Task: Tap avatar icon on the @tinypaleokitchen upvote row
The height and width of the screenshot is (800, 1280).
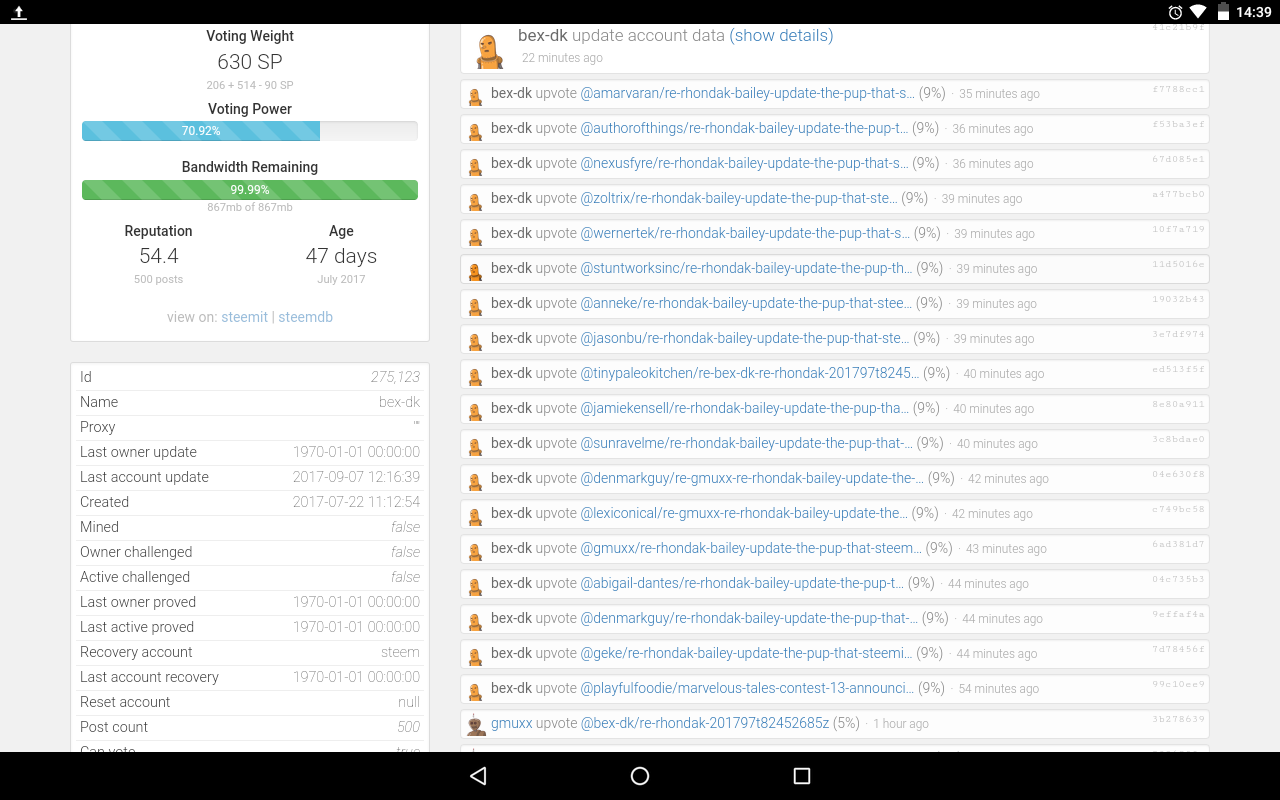Action: [x=476, y=376]
